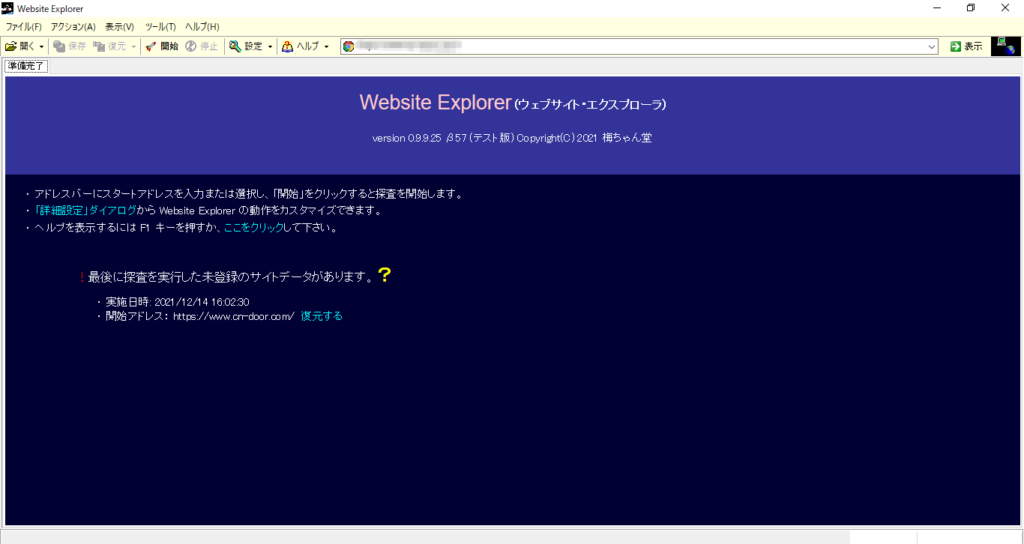Open the ファイル(F) menu
1024x544 pixels.
click(24, 27)
